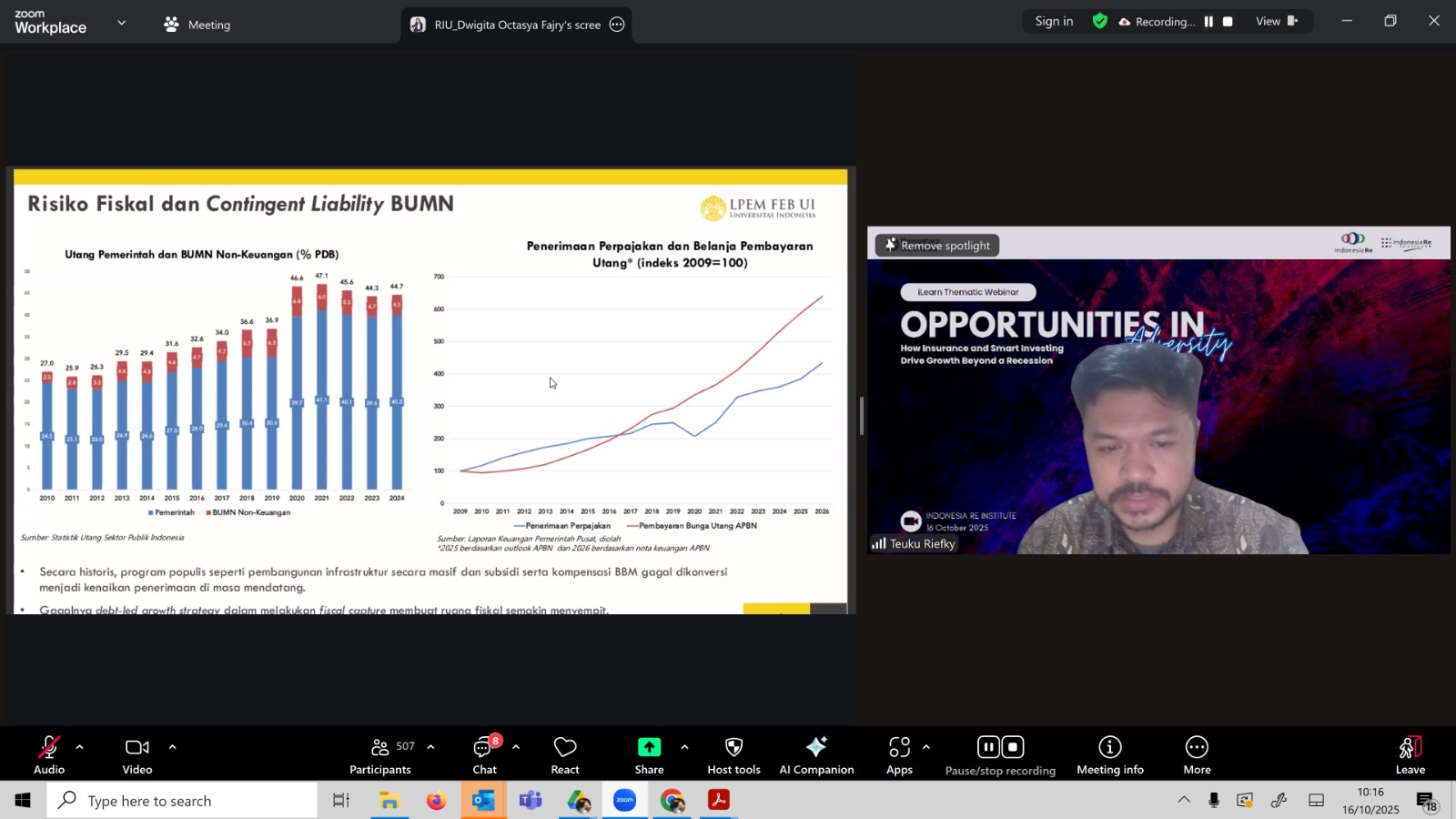1456x819 pixels.
Task: Click the Windows taskbar search box
Action: click(x=182, y=801)
